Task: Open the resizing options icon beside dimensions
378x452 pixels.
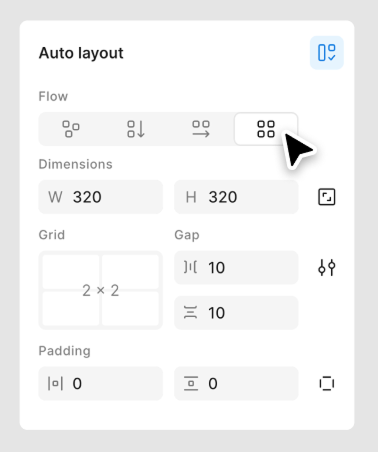Action: pos(327,197)
